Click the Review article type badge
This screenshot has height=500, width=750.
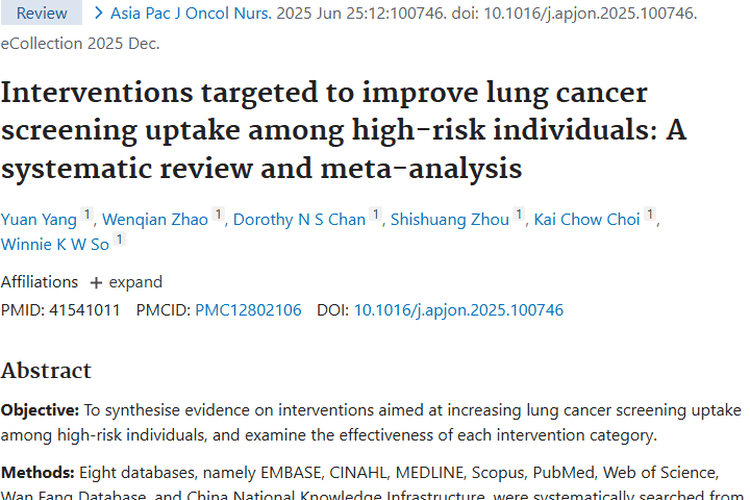pyautogui.click(x=41, y=13)
